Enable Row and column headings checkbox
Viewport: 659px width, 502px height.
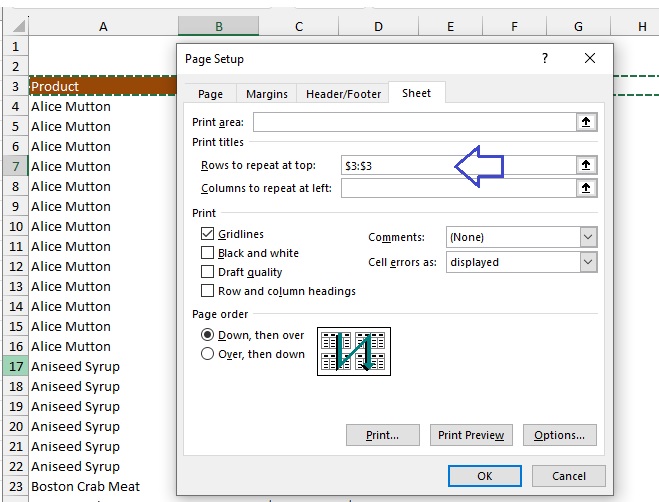(207, 291)
